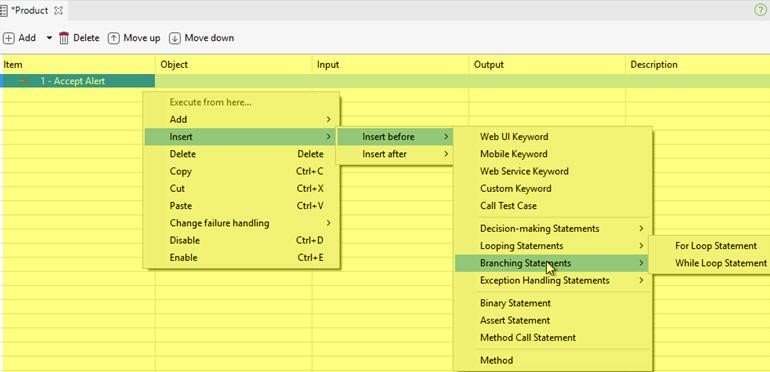Choose For Loop Statement
The width and height of the screenshot is (770, 372).
coord(710,246)
